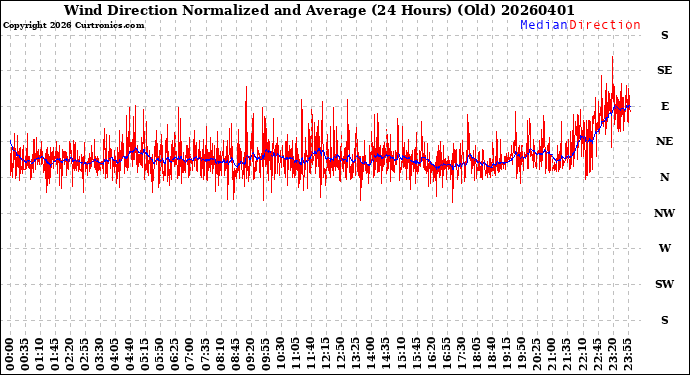690x375 pixels.
Task: Click the 08:45 time axis label
Action: coord(235,354)
